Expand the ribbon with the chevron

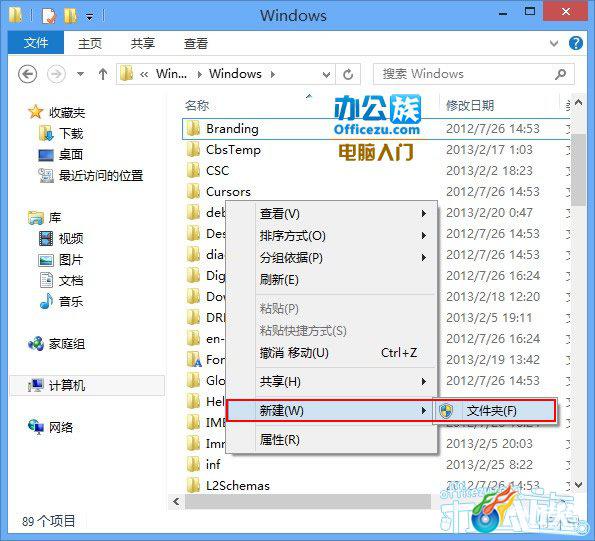click(x=554, y=44)
